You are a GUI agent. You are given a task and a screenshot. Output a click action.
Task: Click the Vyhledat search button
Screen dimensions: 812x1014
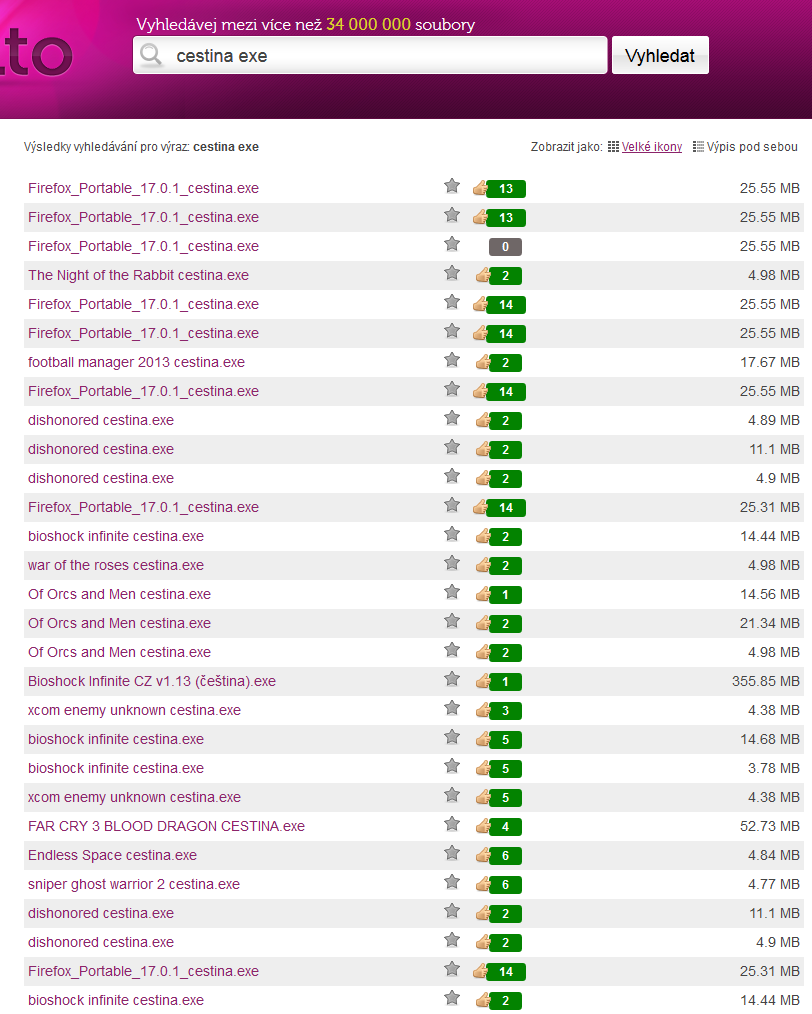660,55
